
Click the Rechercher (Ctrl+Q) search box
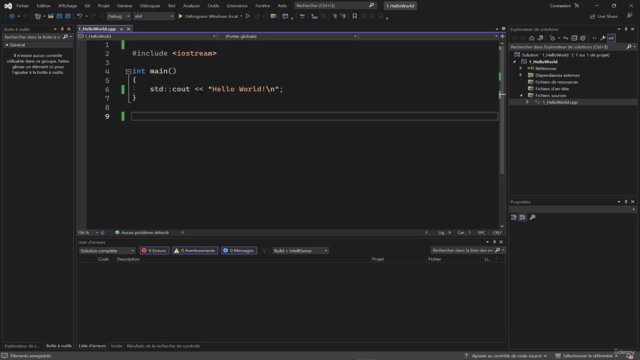pyautogui.click(x=335, y=6)
